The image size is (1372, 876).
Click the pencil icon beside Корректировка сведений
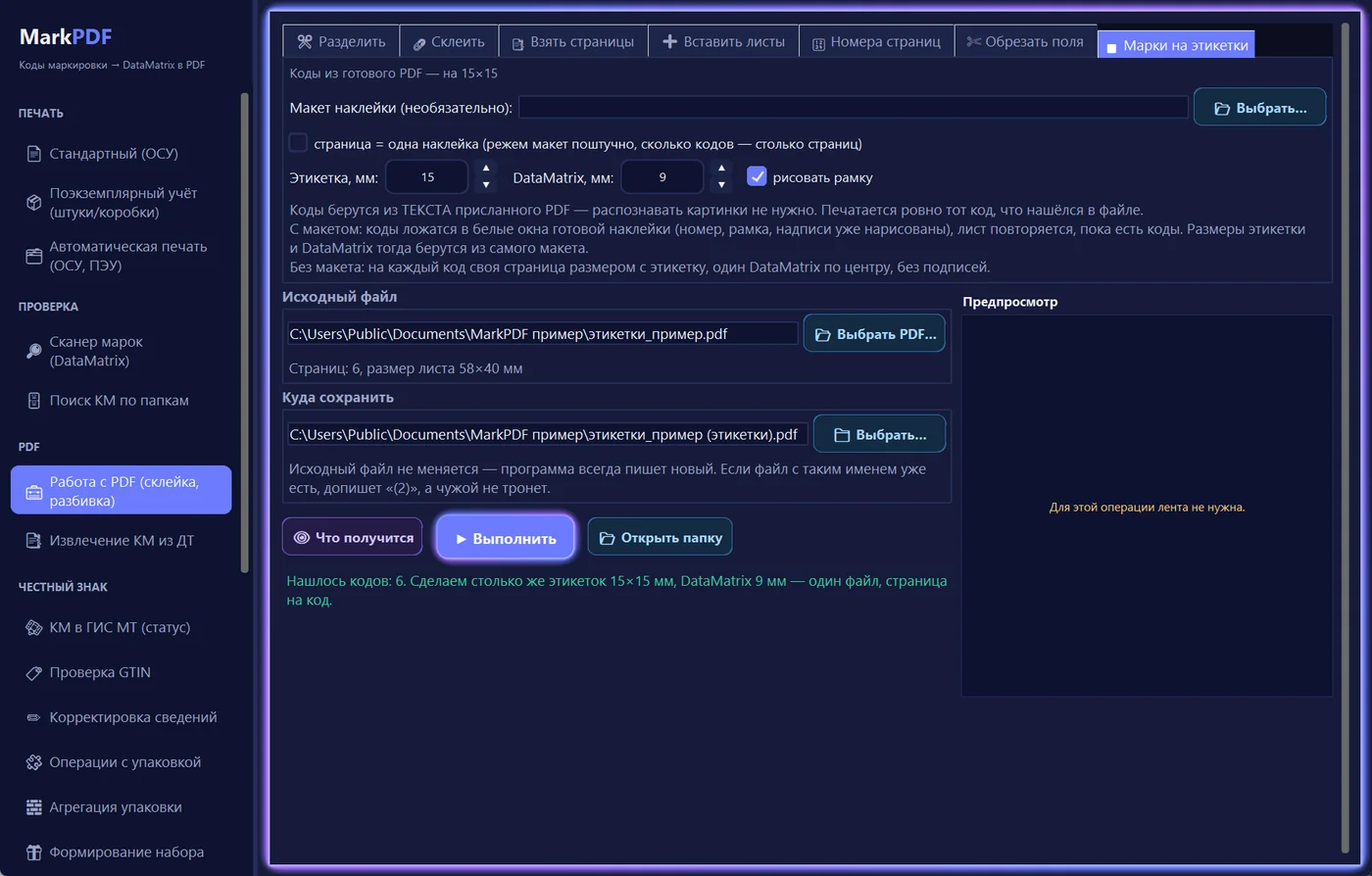[x=33, y=717]
